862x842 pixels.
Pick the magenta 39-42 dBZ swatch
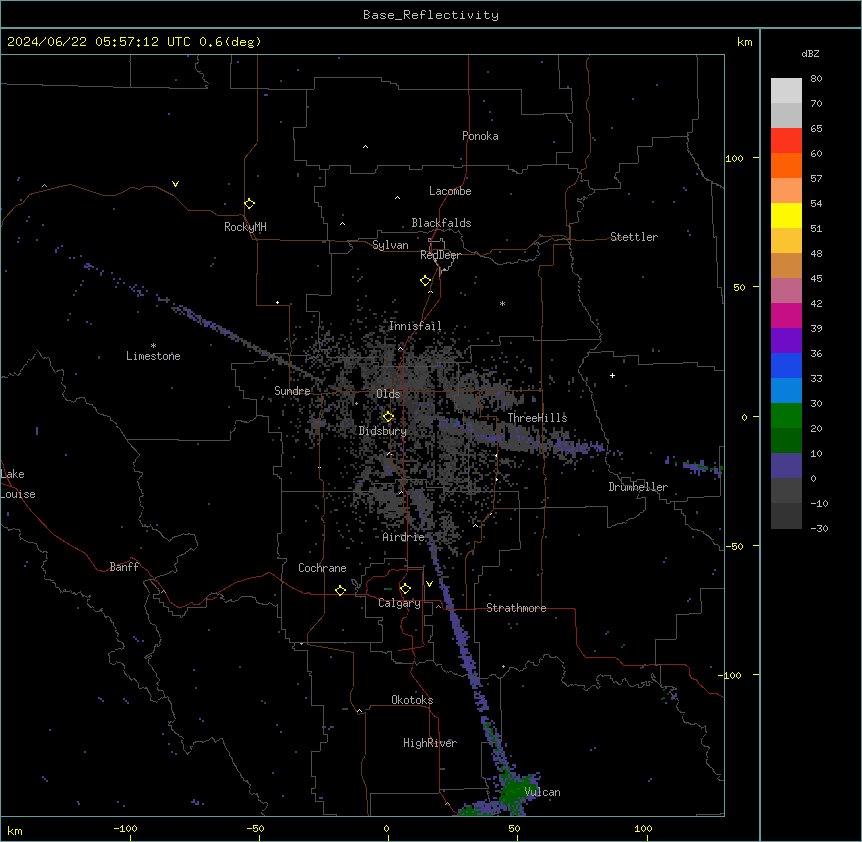pyautogui.click(x=786, y=315)
